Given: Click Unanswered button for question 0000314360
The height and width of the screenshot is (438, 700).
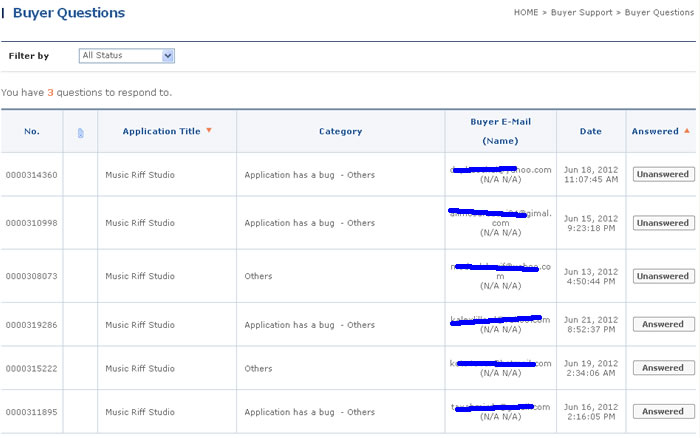Looking at the screenshot, I should [663, 174].
